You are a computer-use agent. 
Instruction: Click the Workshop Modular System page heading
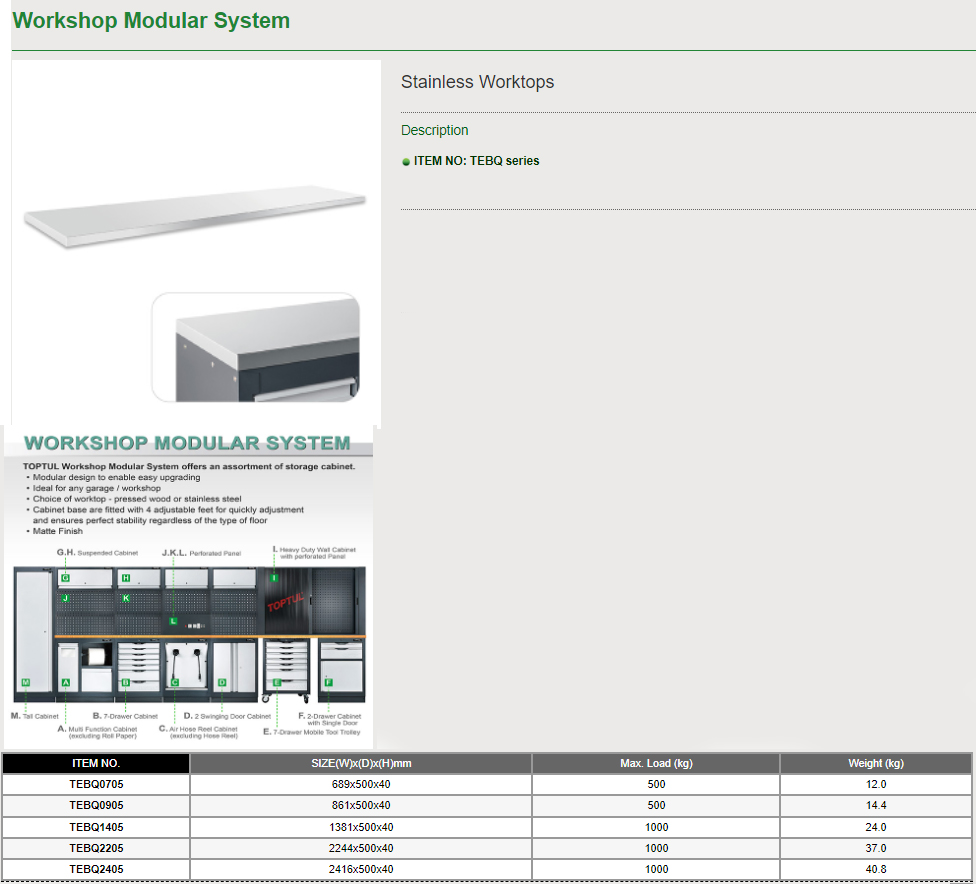pos(151,21)
